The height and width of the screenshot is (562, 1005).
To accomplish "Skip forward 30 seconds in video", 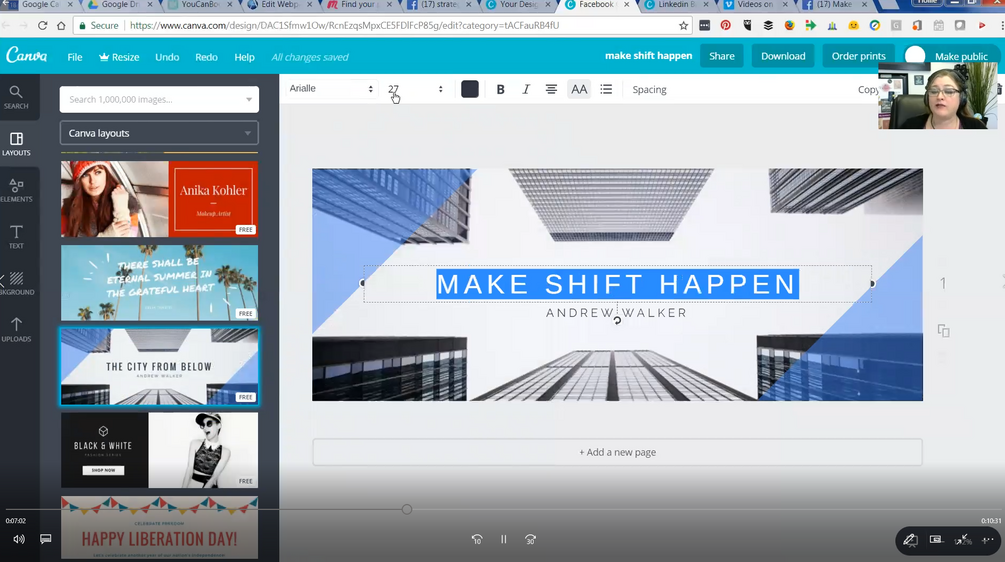I will 530,540.
